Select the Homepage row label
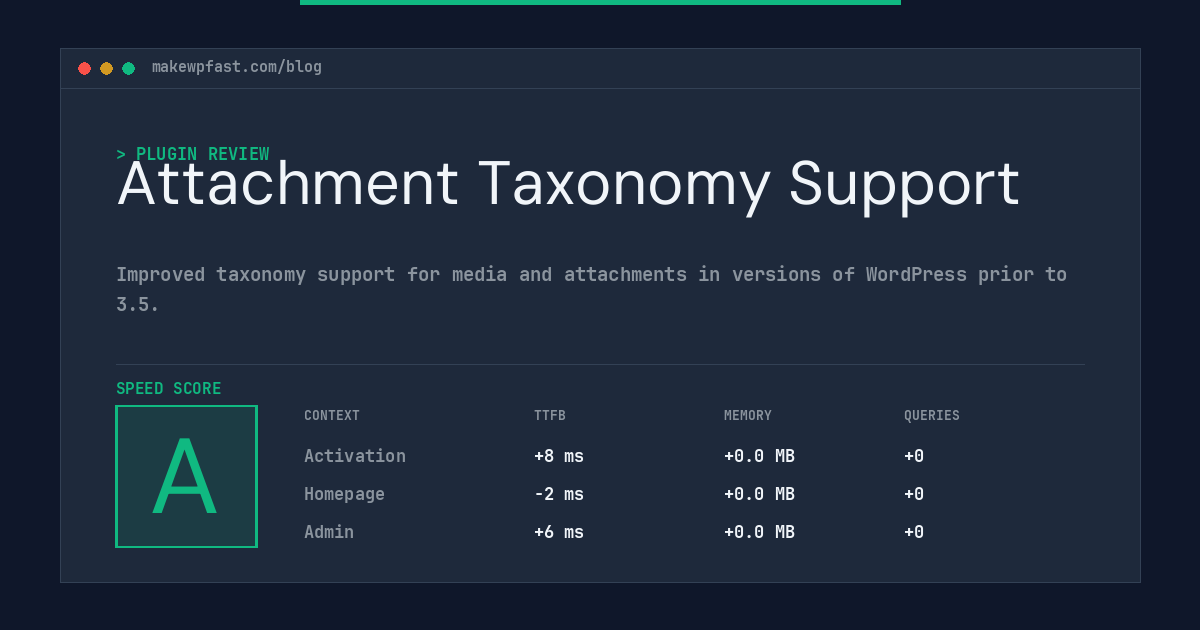 [344, 494]
